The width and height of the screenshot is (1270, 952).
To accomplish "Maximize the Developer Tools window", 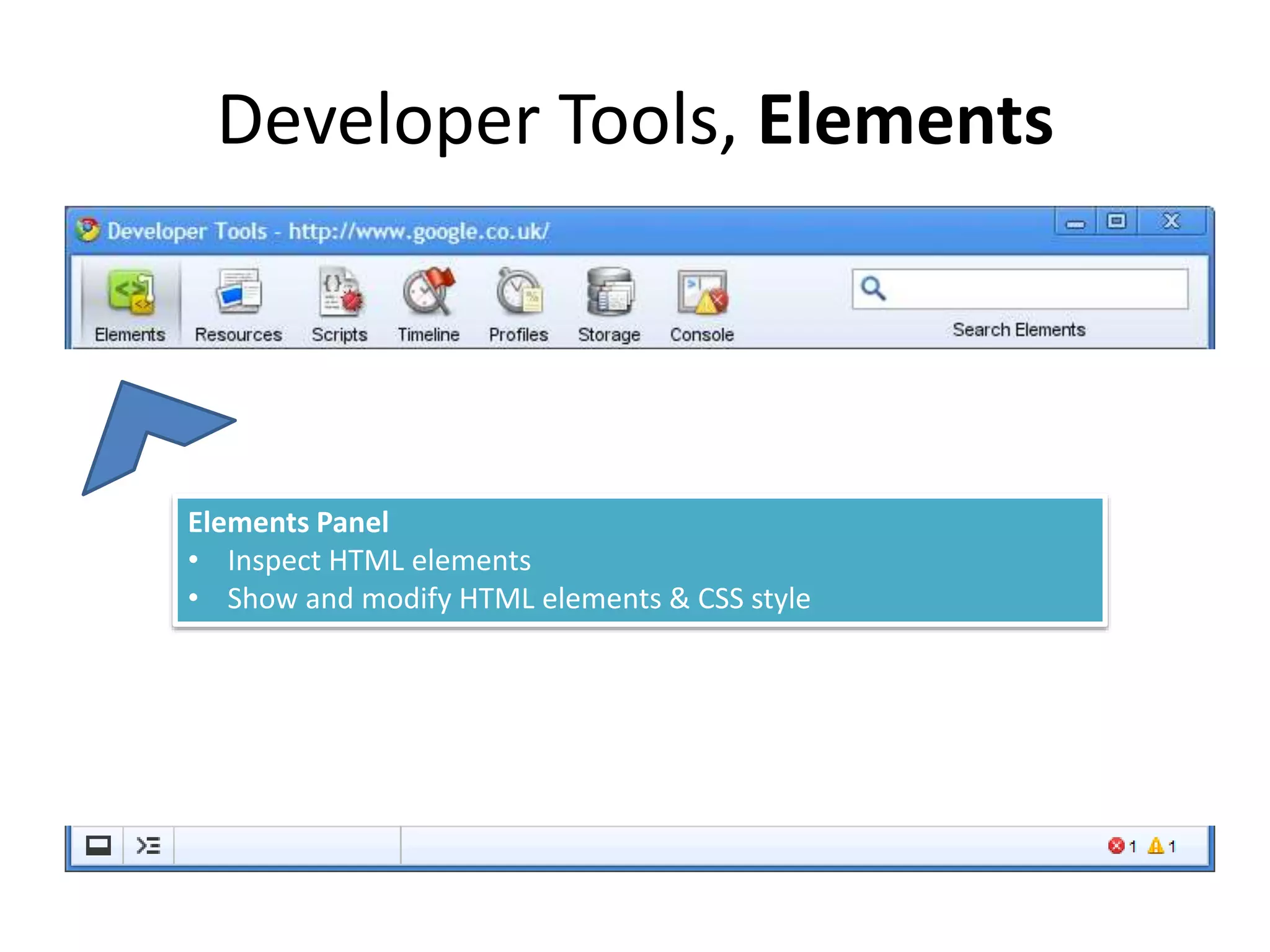I will [1117, 221].
